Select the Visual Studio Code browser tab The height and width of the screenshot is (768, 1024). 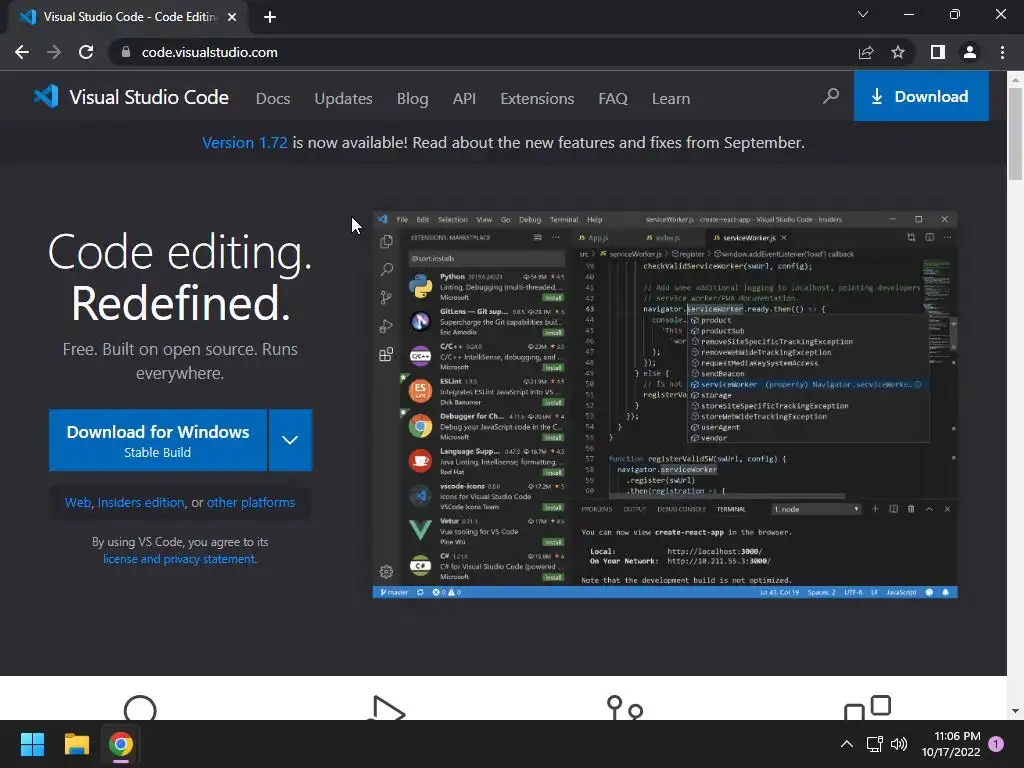pyautogui.click(x=129, y=17)
